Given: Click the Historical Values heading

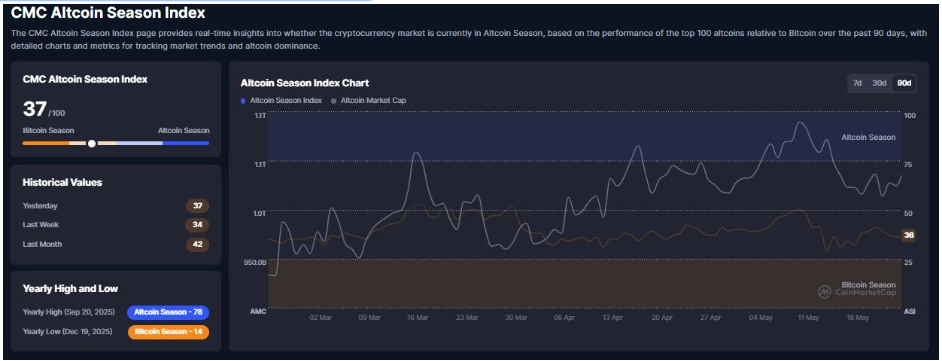Looking at the screenshot, I should point(62,182).
